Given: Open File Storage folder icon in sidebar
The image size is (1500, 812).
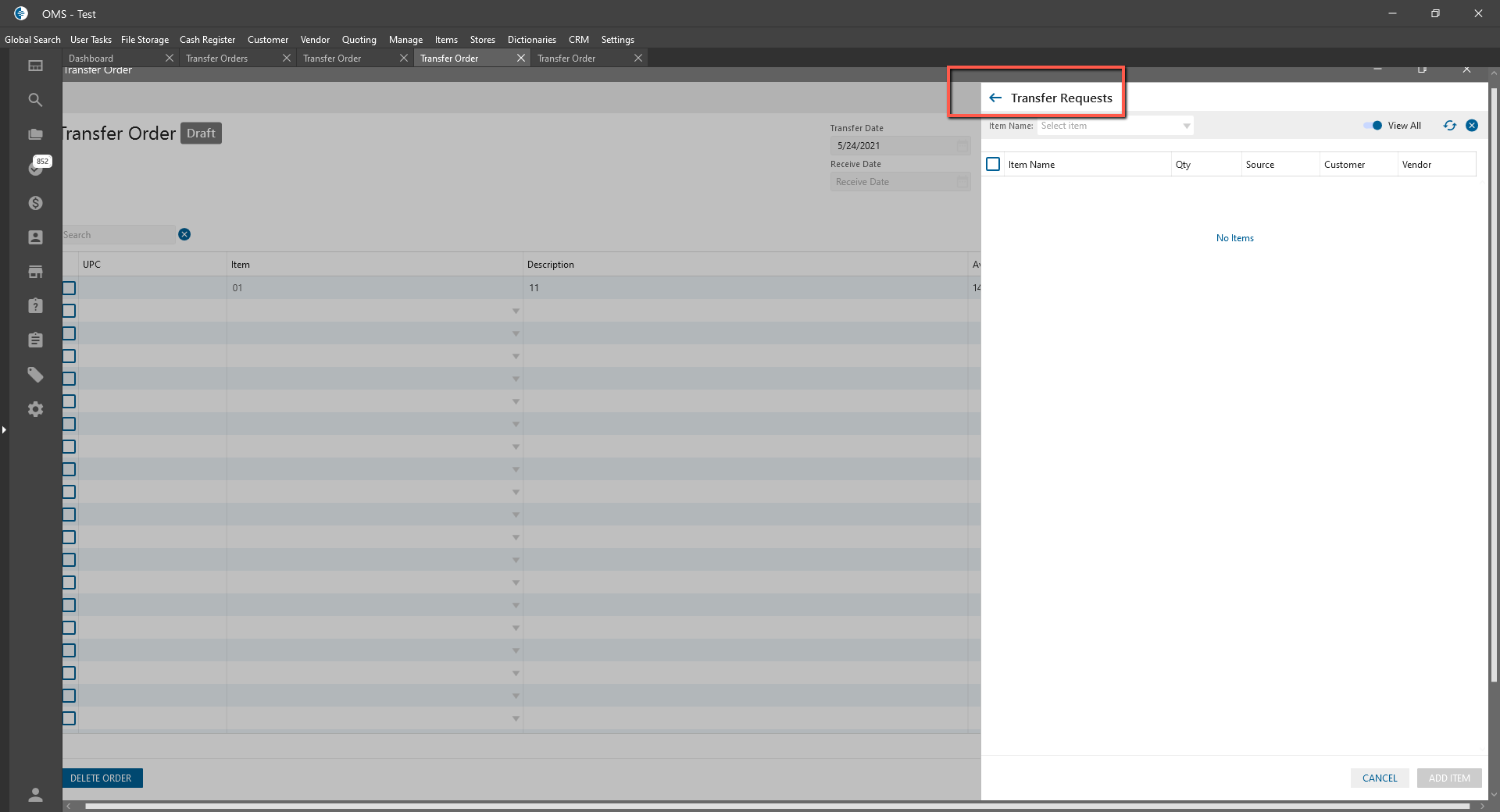Looking at the screenshot, I should click(35, 134).
